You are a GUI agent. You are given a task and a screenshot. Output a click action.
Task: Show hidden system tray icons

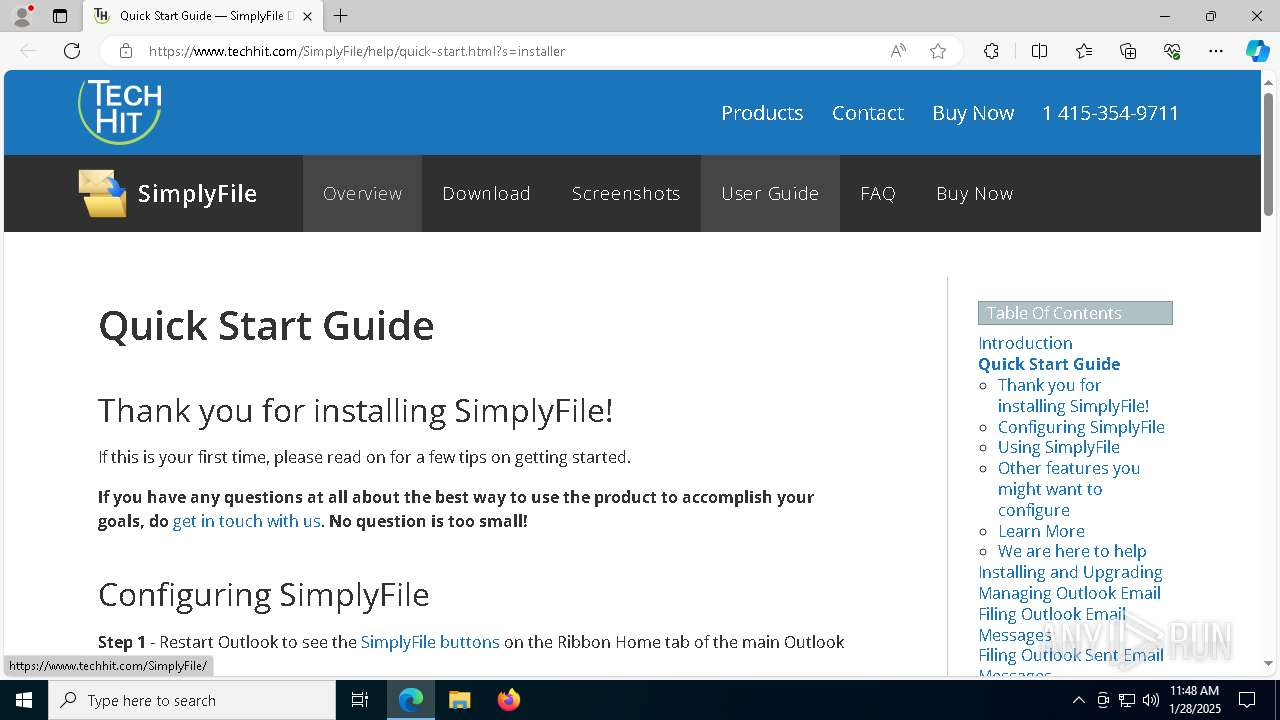pyautogui.click(x=1078, y=700)
